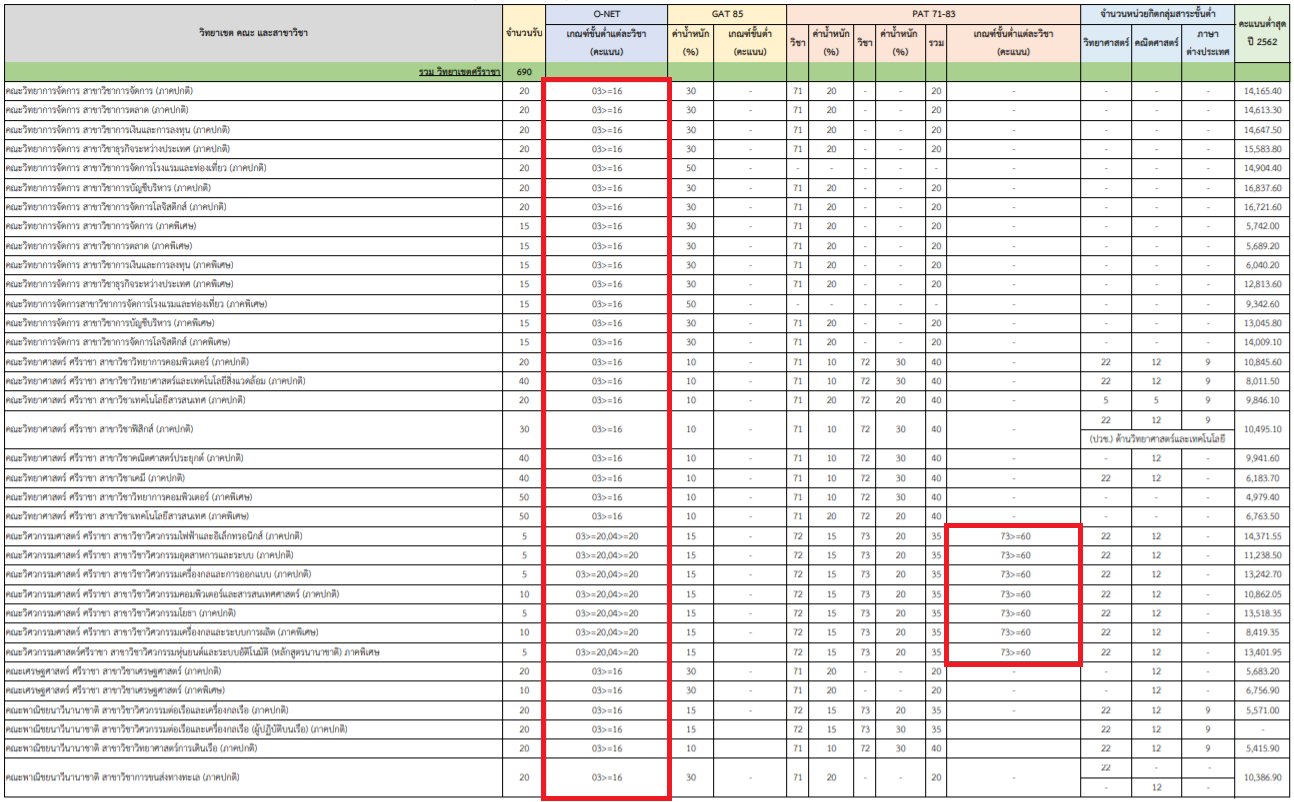The image size is (1294, 802).
Task: Click the score cell "13,401.95"
Action: tap(1262, 652)
